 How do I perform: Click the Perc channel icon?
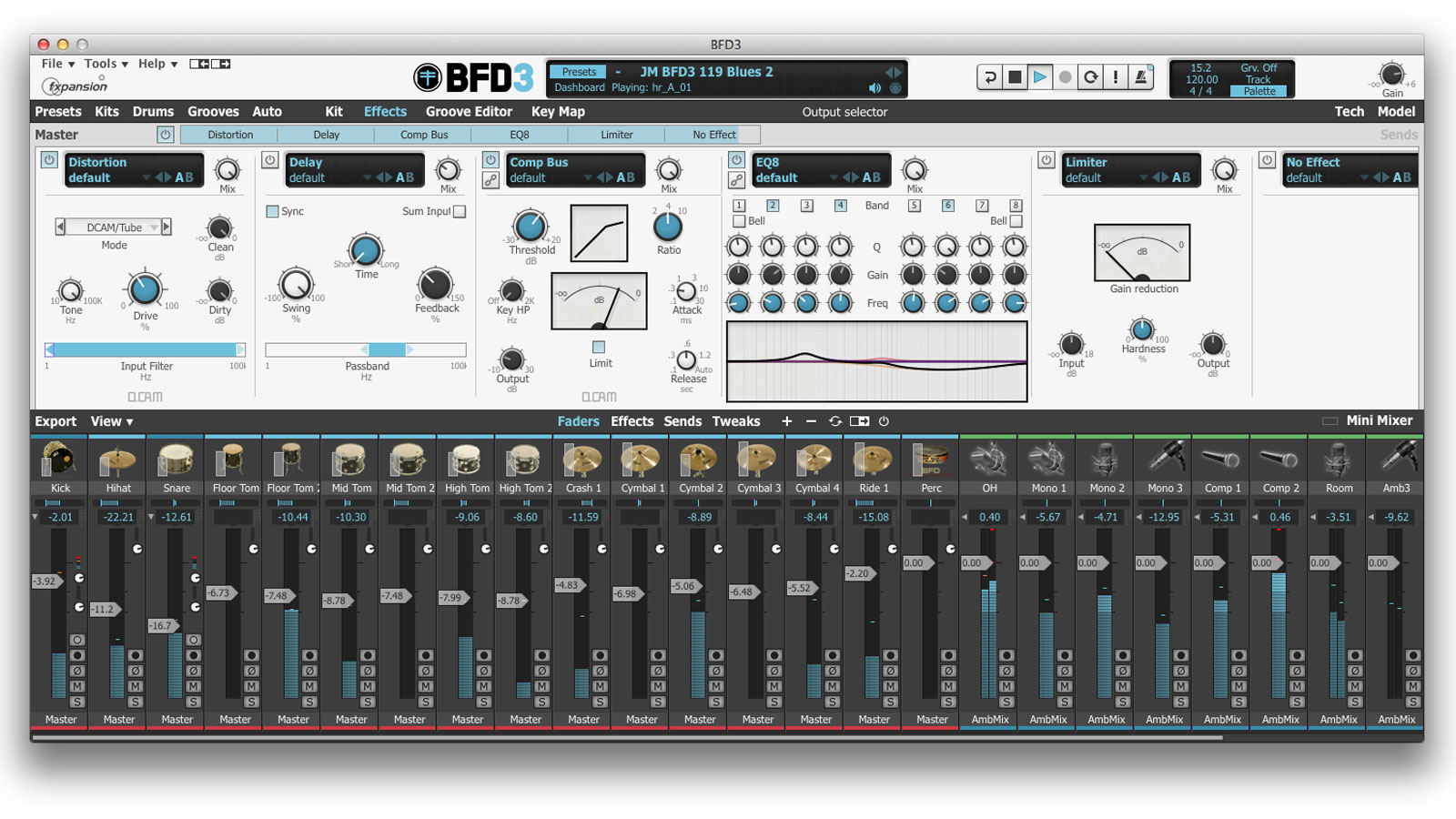click(932, 460)
